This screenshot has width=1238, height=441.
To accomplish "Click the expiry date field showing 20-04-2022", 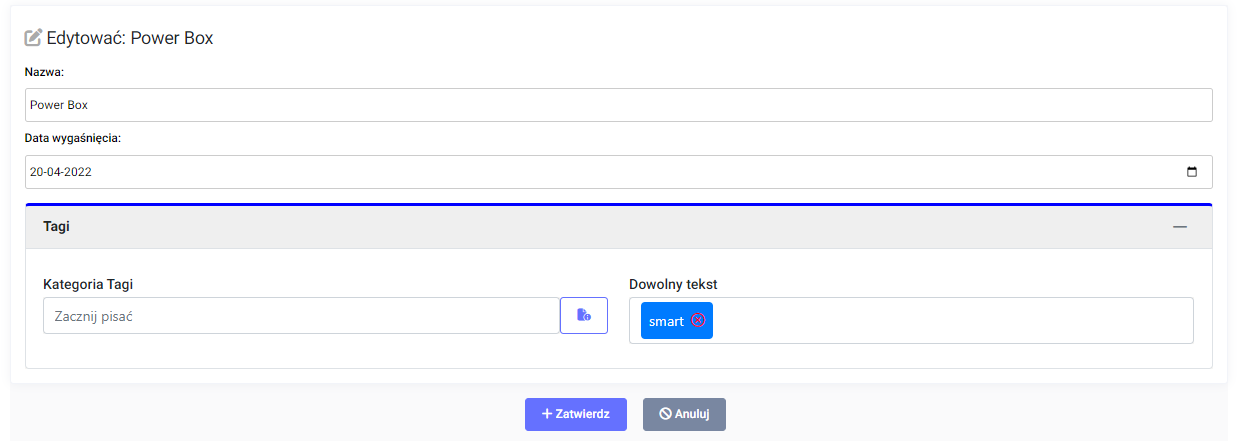I will pyautogui.click(x=600, y=172).
